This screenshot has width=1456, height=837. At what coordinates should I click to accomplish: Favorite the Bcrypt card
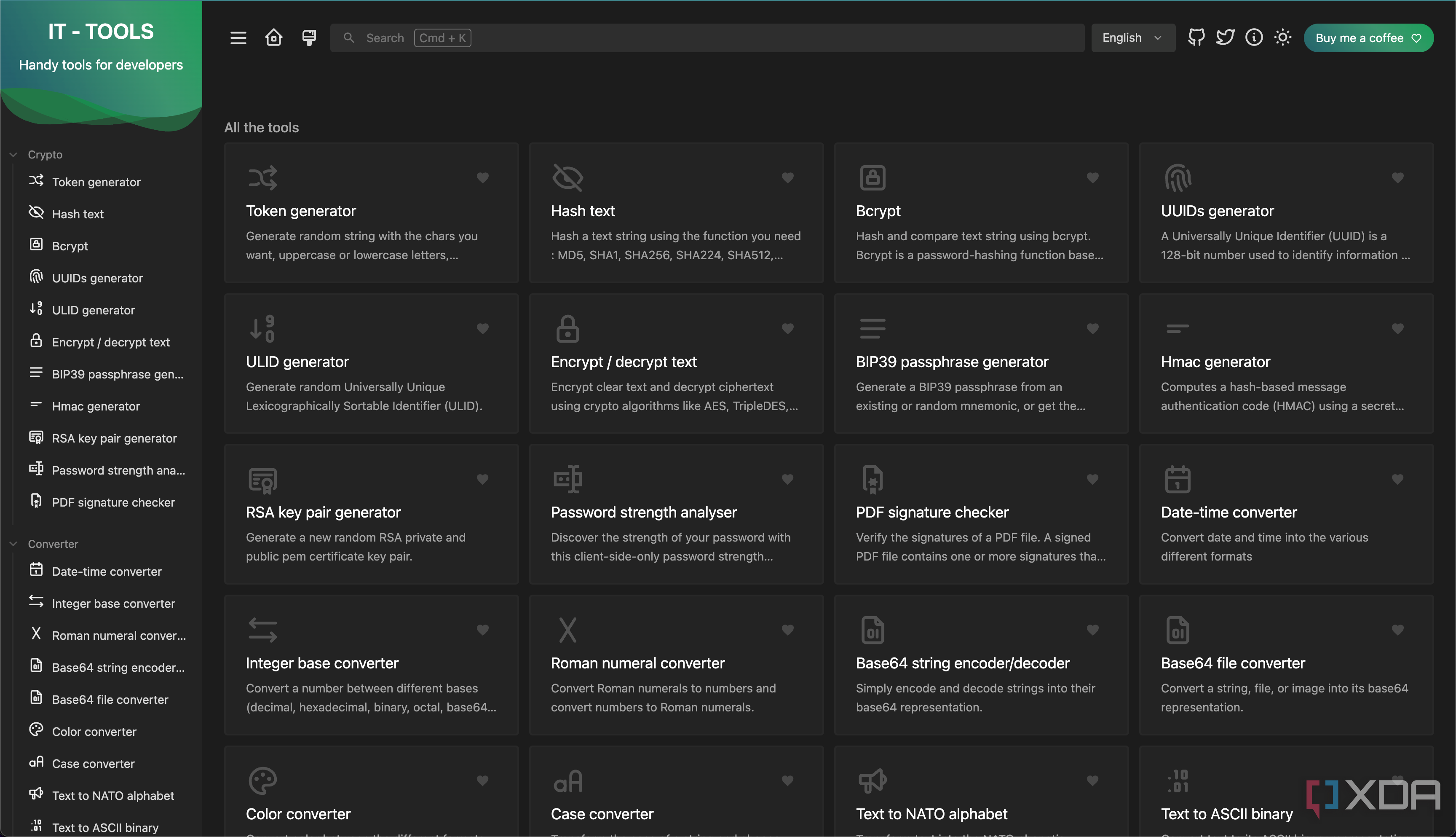pyautogui.click(x=1093, y=177)
